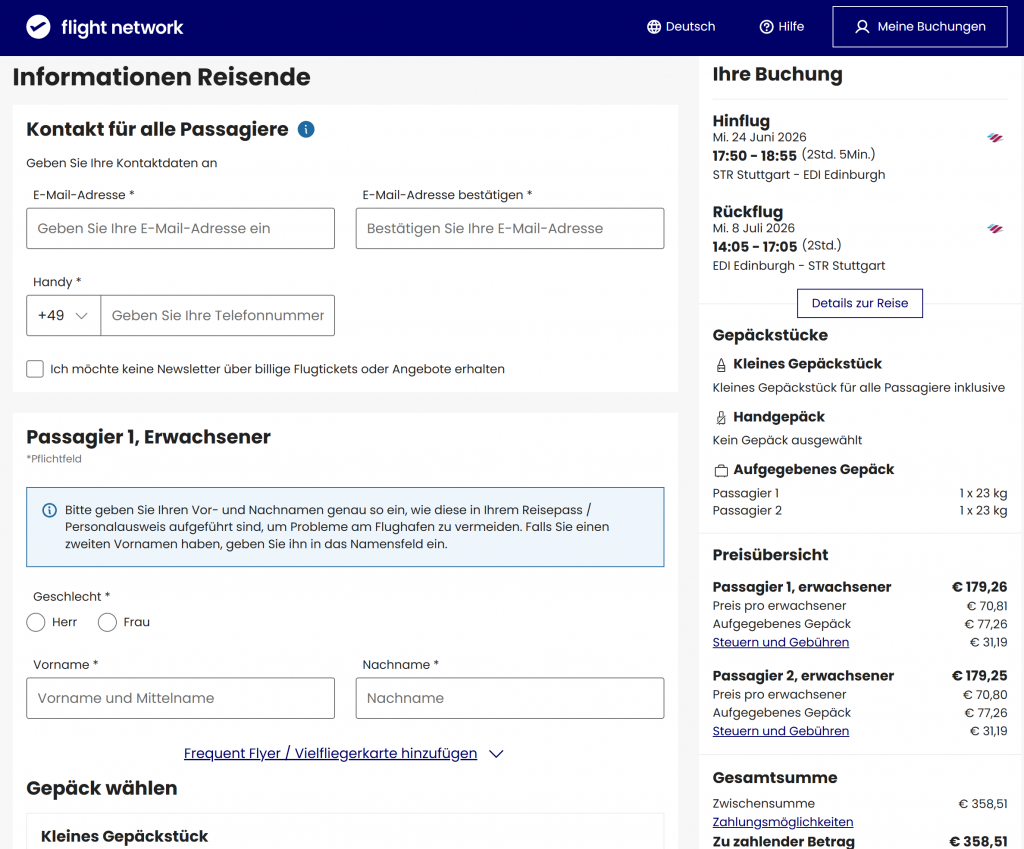The image size is (1024, 849).
Task: Click the Hilfe question mark icon
Action: [767, 27]
